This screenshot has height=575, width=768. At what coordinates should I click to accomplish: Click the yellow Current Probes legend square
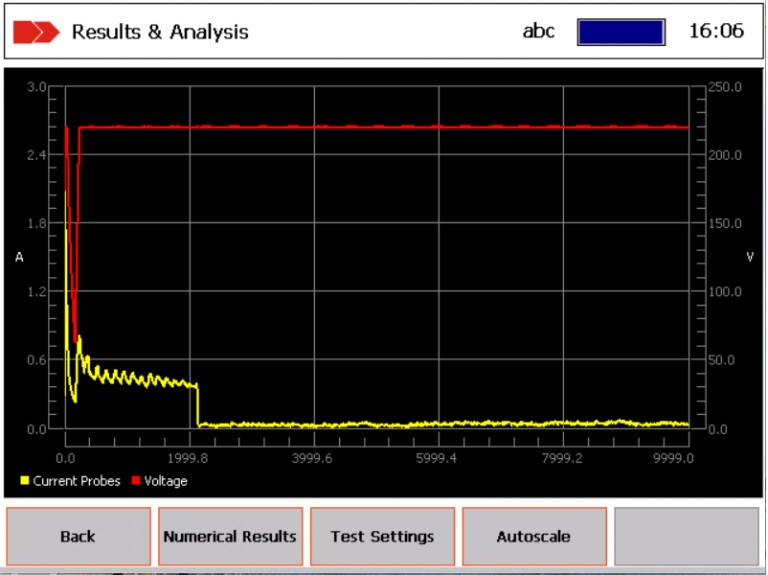[x=25, y=481]
